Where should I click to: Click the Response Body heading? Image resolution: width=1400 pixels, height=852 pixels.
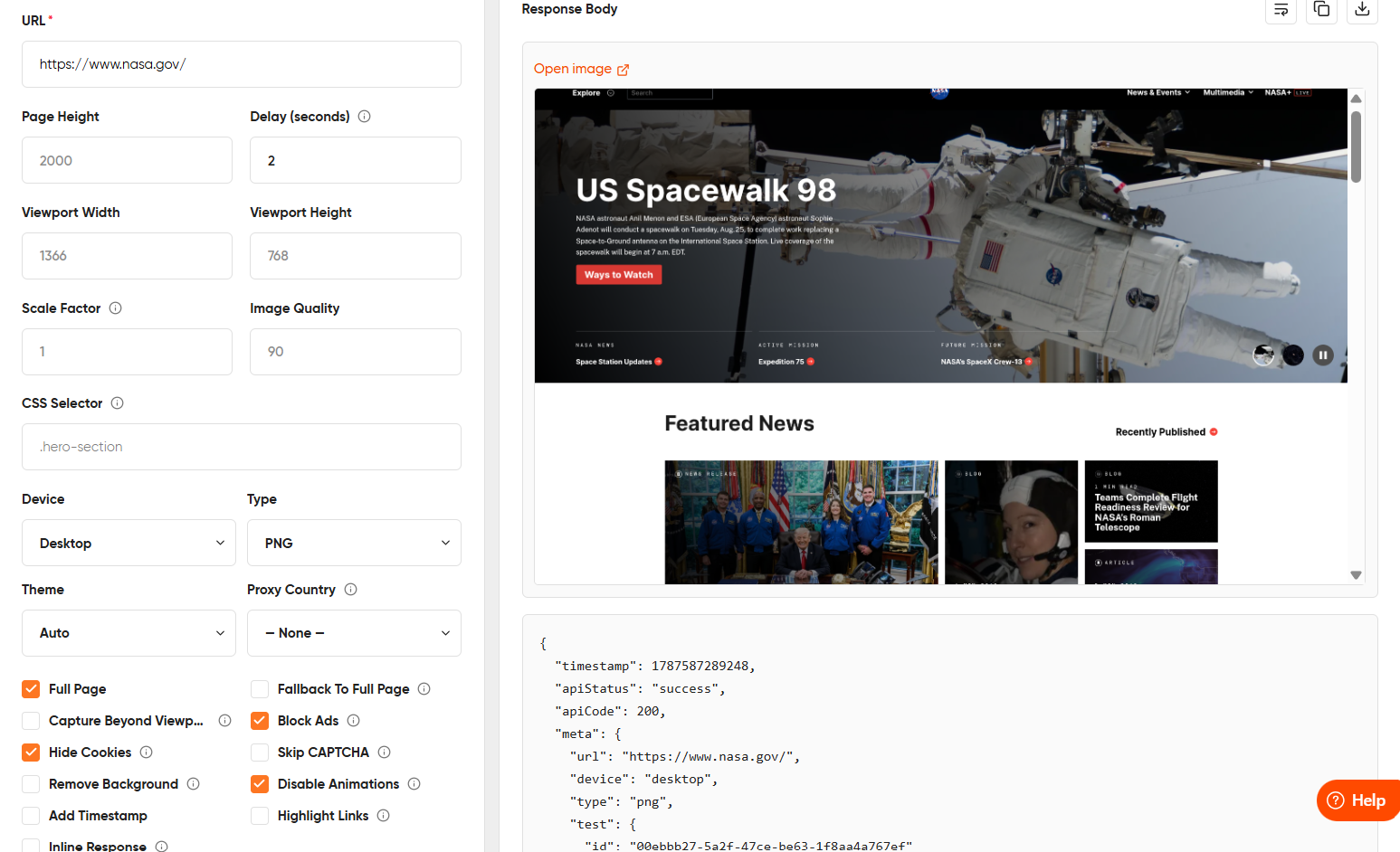pos(569,9)
